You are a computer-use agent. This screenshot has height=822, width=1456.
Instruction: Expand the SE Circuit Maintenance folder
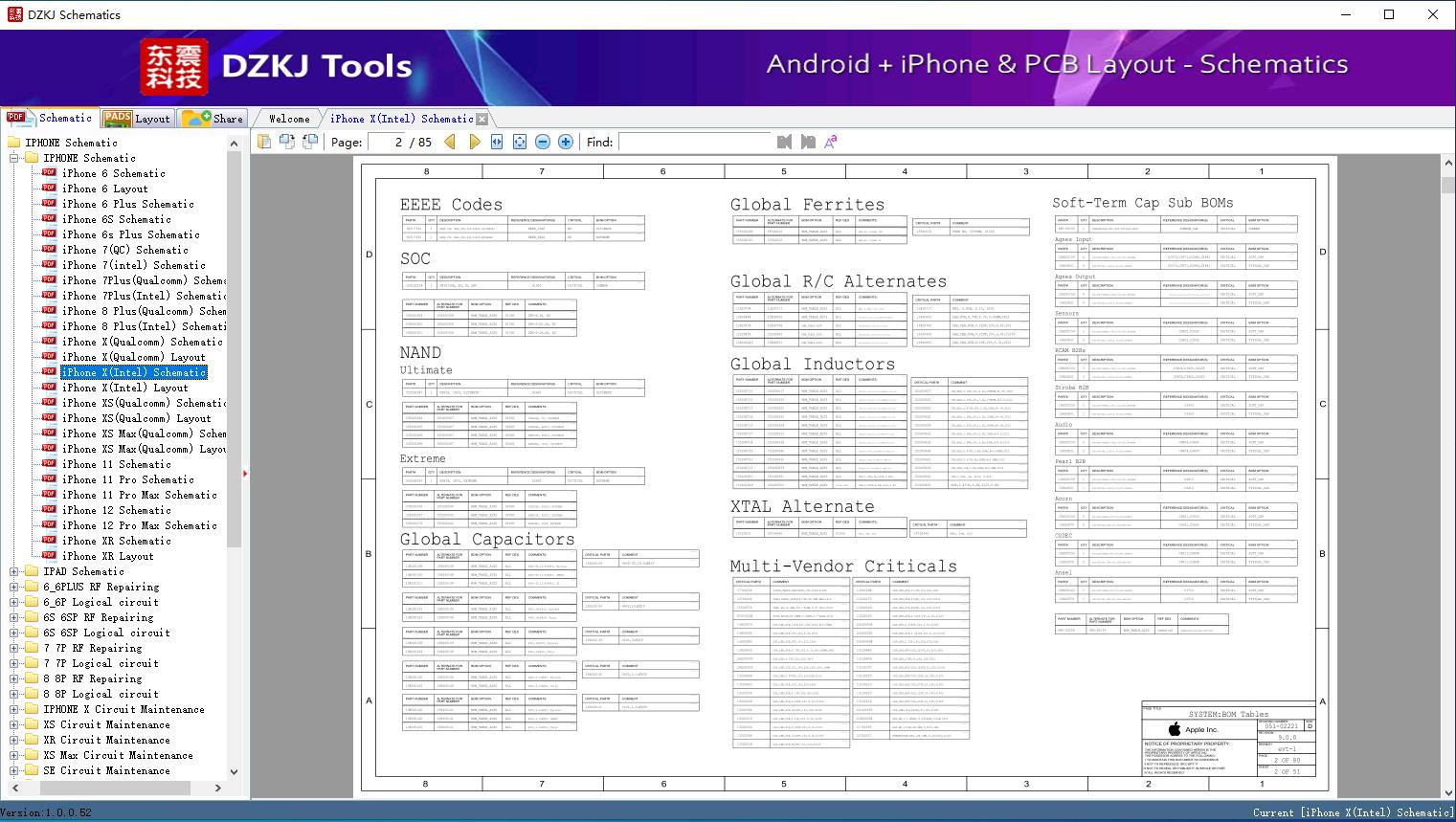pos(14,770)
